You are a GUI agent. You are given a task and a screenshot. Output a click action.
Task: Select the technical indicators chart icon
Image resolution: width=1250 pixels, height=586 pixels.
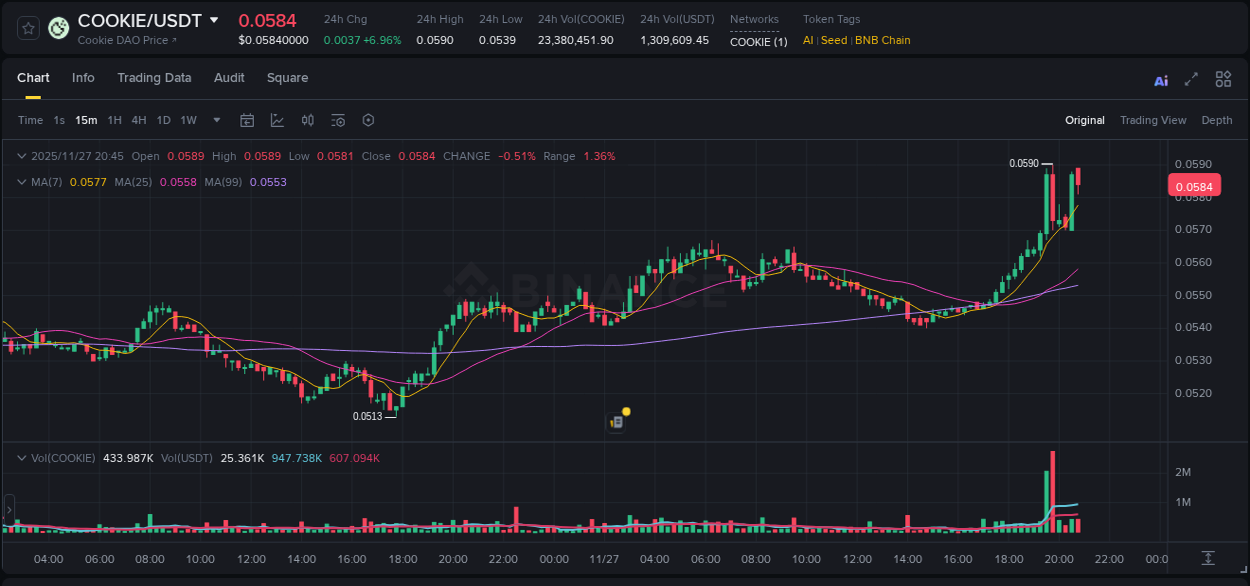(276, 120)
